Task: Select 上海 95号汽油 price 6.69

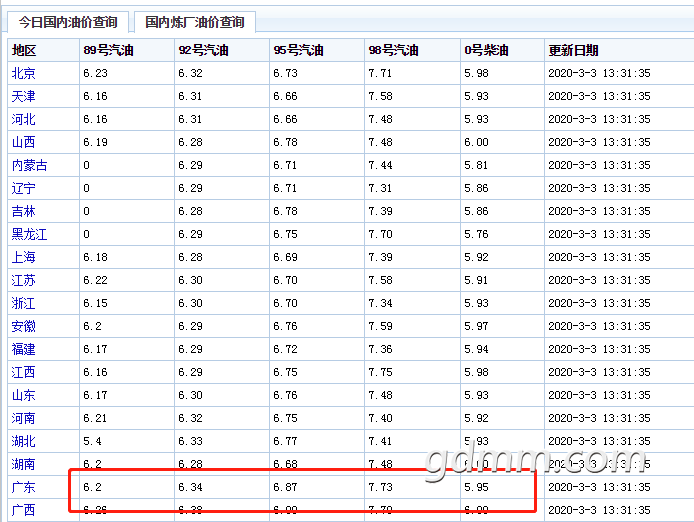Action: coord(285,257)
